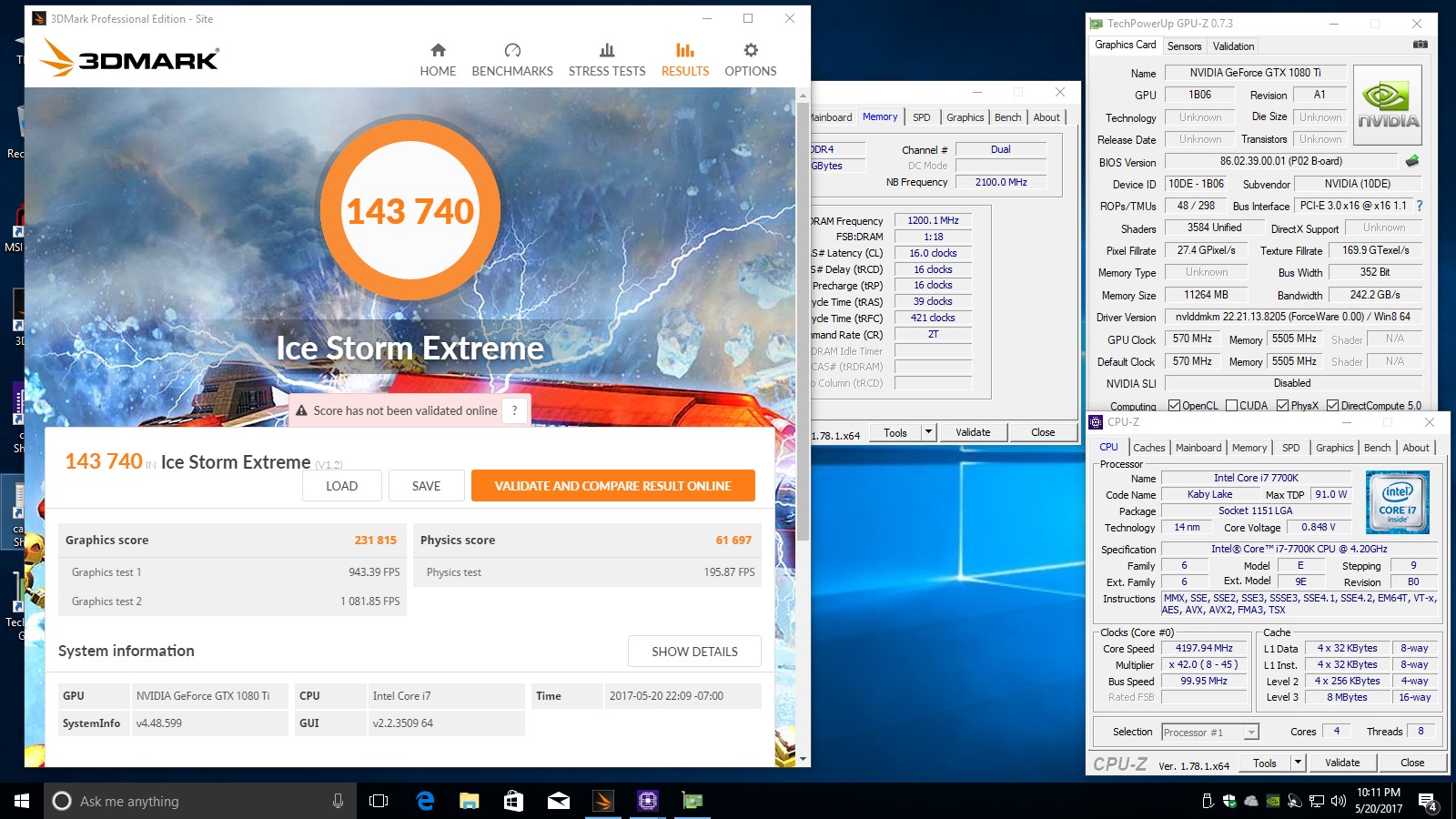Screen dimensions: 1456x819
Task: Open the volume control in the system tray
Action: pos(1338,801)
